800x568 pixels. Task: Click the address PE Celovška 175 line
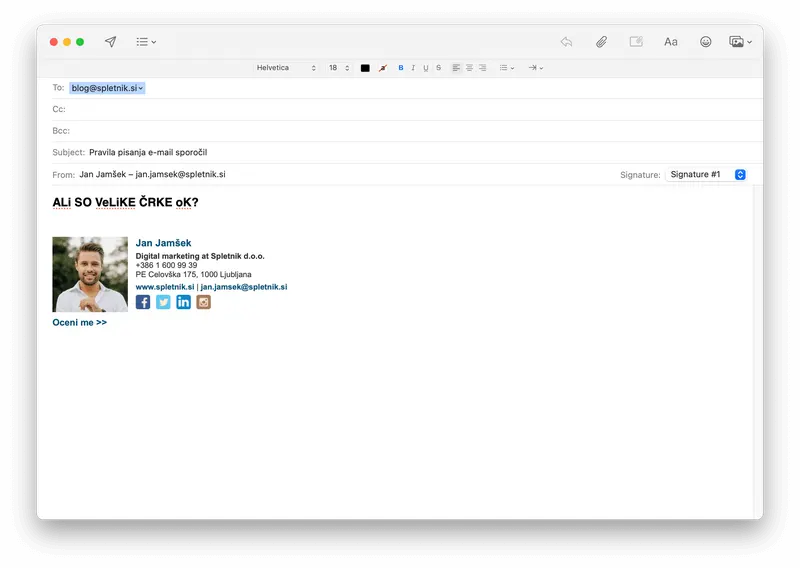click(193, 275)
